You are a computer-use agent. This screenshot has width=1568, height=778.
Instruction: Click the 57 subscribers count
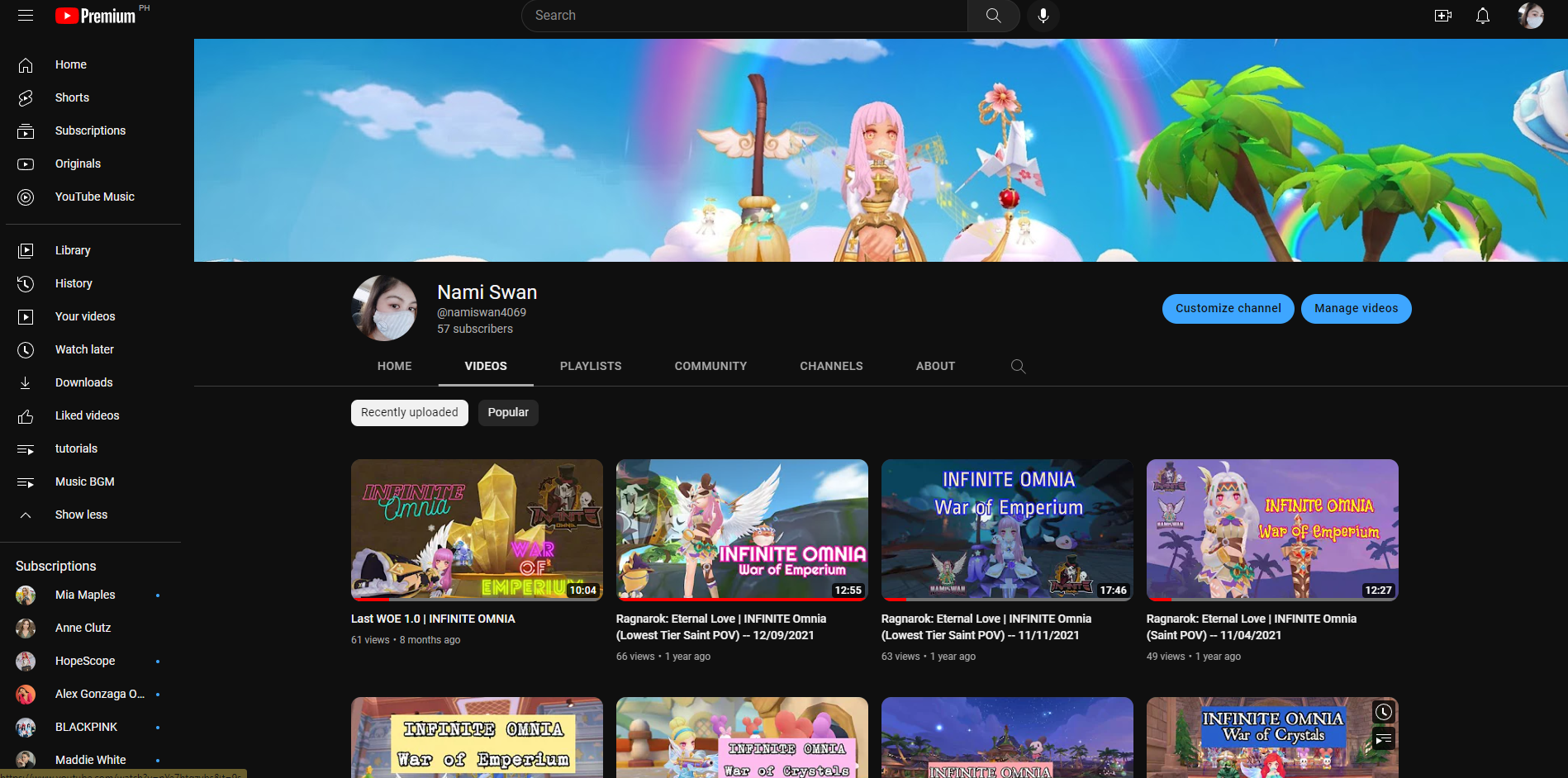[x=475, y=329]
